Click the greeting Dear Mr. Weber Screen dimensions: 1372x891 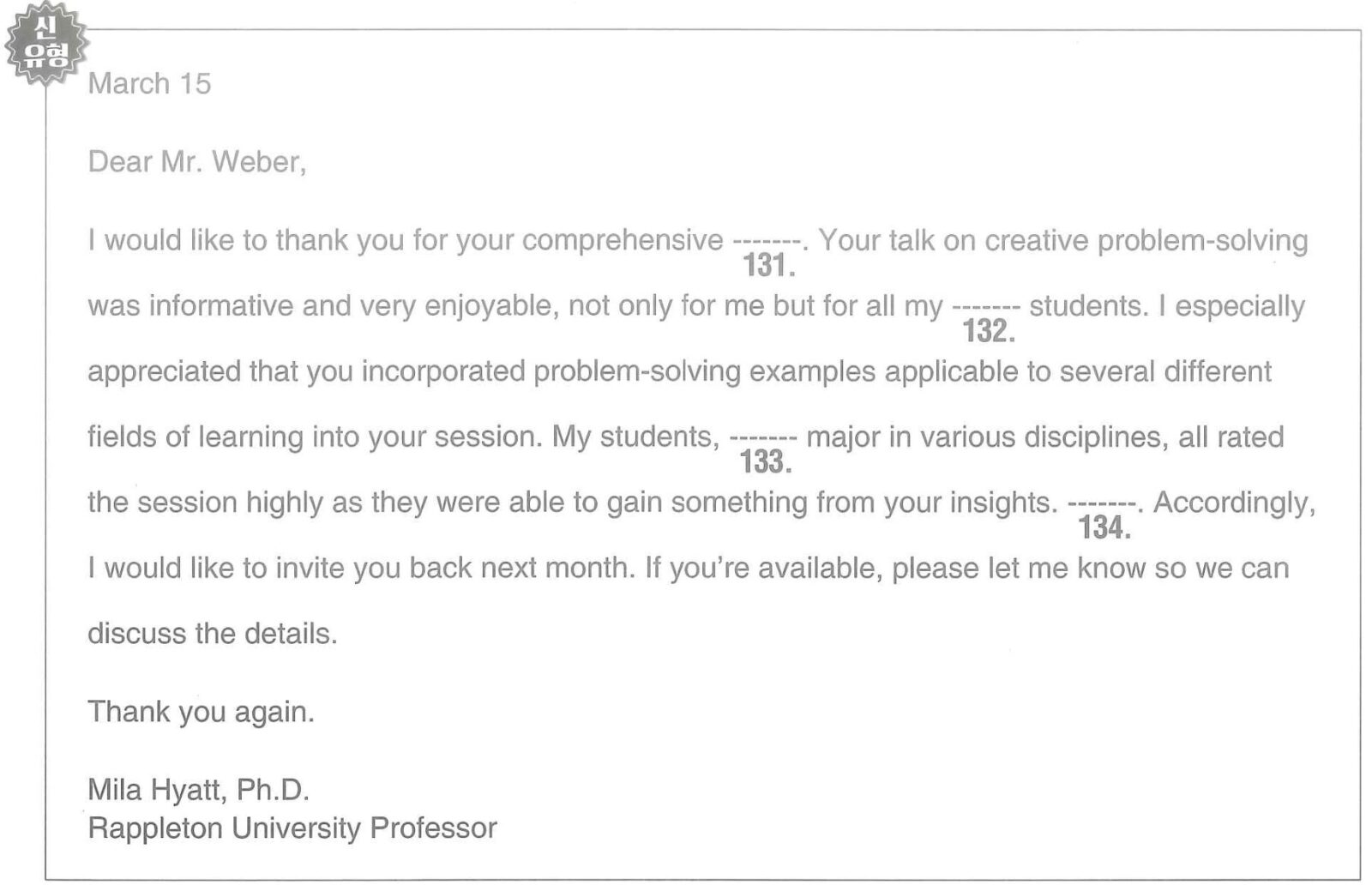(196, 162)
